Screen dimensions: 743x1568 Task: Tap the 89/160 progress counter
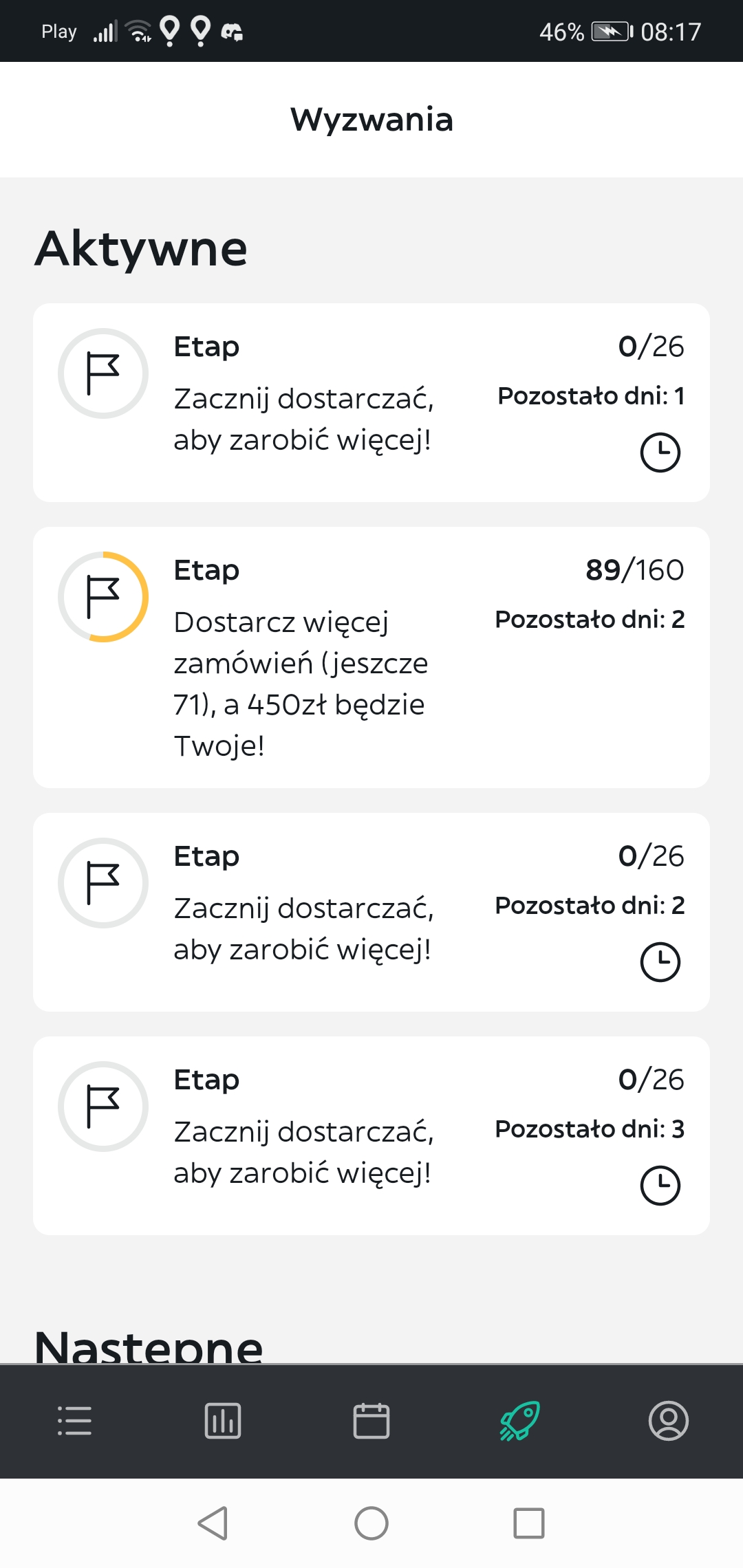(634, 570)
